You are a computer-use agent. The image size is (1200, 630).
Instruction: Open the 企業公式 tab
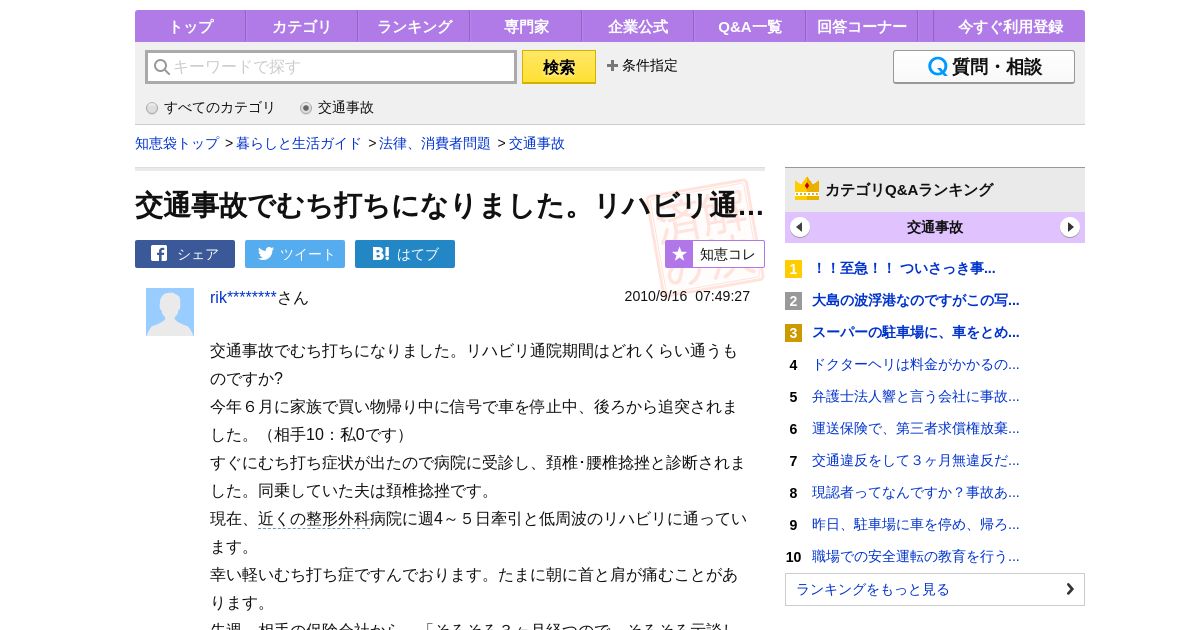(638, 27)
